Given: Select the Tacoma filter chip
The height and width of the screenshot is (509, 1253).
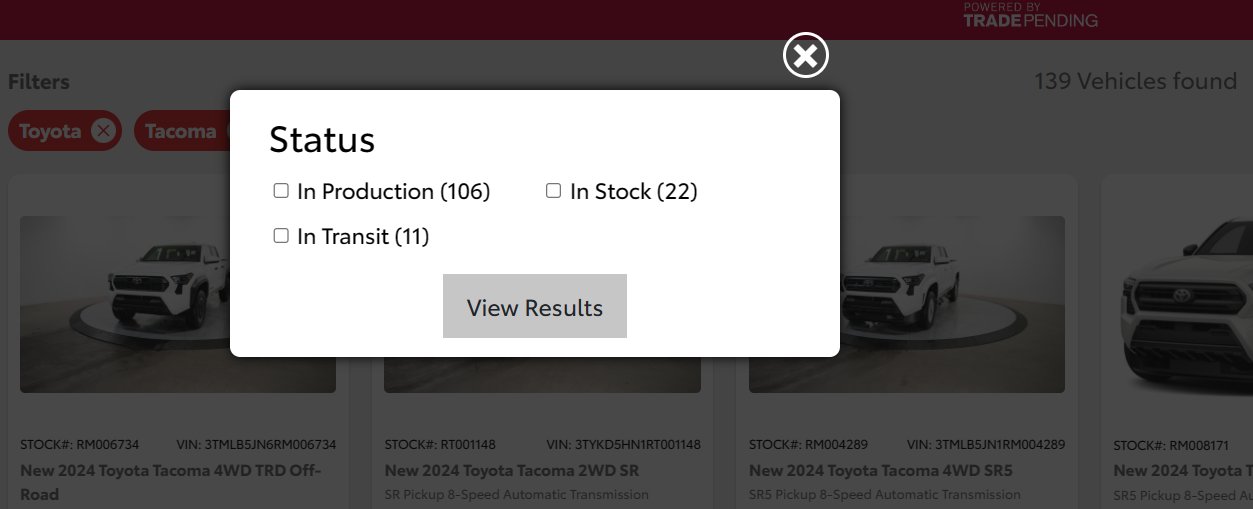Looking at the screenshot, I should [x=180, y=131].
